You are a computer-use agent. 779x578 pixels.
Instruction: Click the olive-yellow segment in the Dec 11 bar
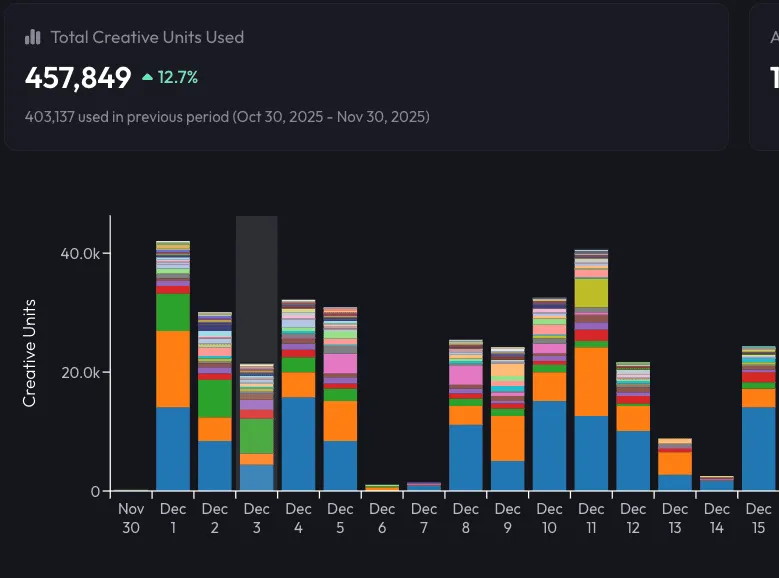591,292
